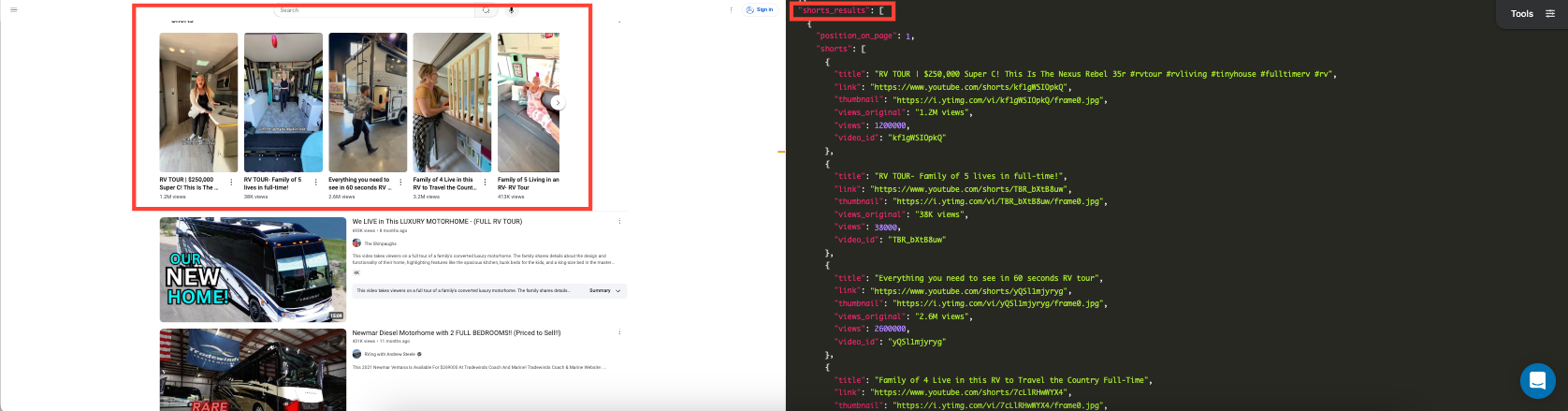1568x411 pixels.
Task: Open the 'Family of 5 Living in an RV' short thumbnail
Action: tap(529, 102)
